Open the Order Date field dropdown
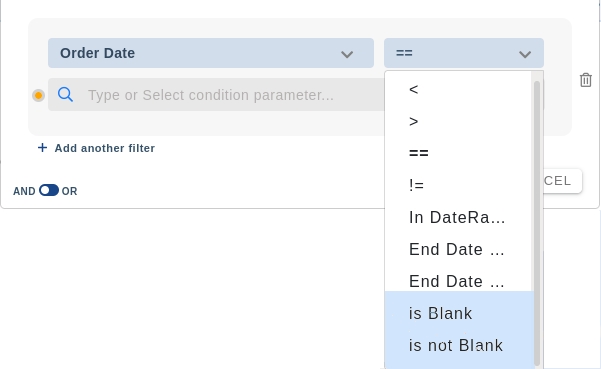The width and height of the screenshot is (601, 369). tap(211, 53)
